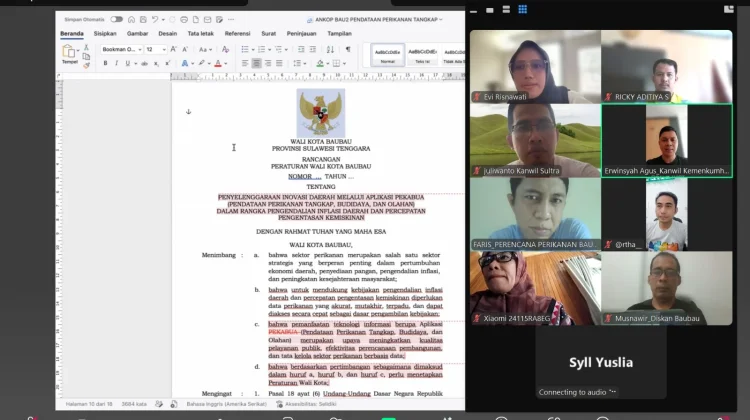Decrease font size with the smaller A icon

(185, 49)
